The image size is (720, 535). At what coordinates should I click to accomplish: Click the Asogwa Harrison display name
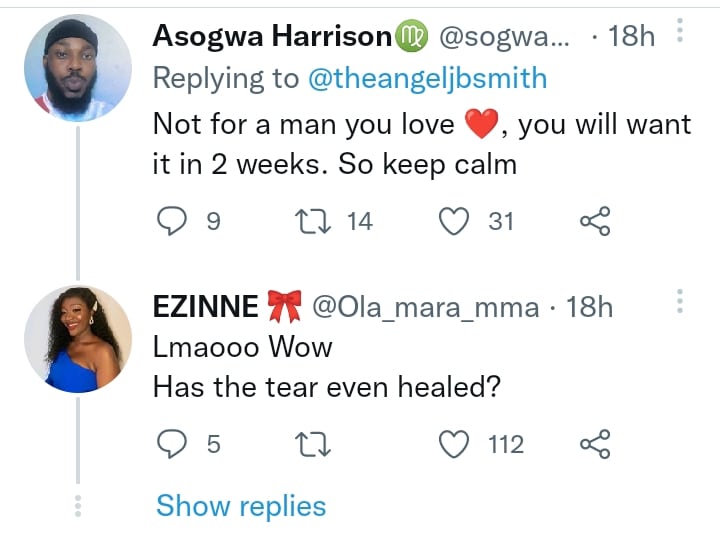pos(272,37)
